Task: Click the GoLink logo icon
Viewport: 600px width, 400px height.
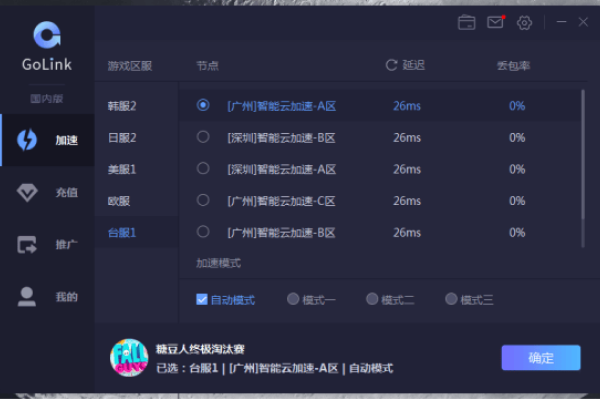Action: (47, 35)
